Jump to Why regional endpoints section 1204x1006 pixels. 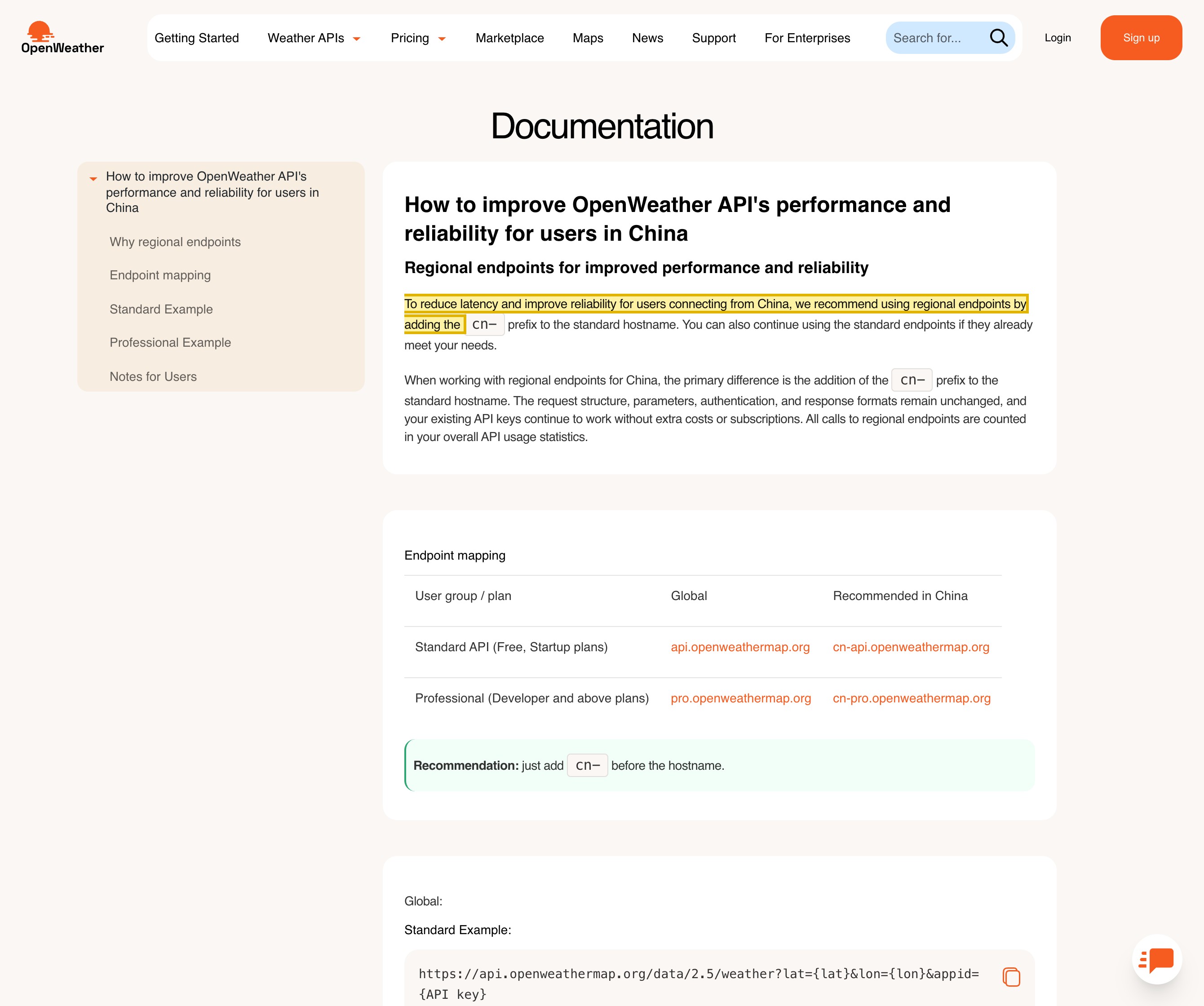(x=175, y=242)
